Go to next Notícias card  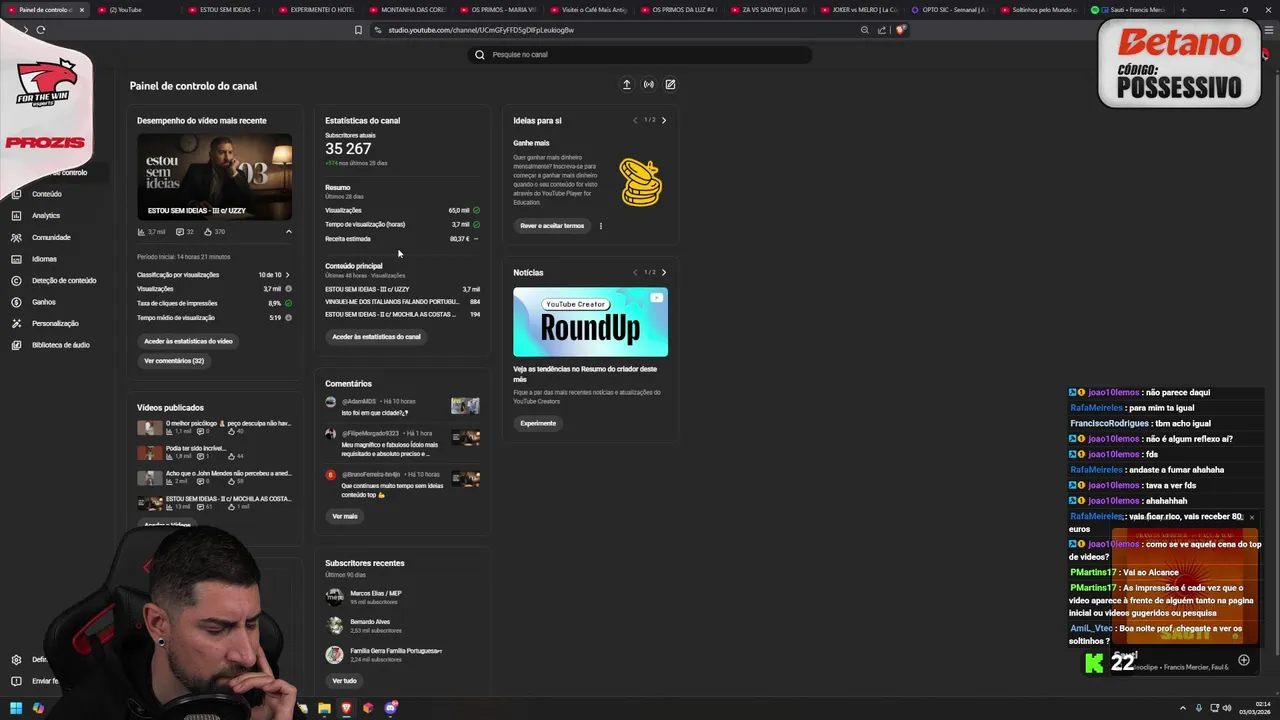pyautogui.click(x=664, y=272)
